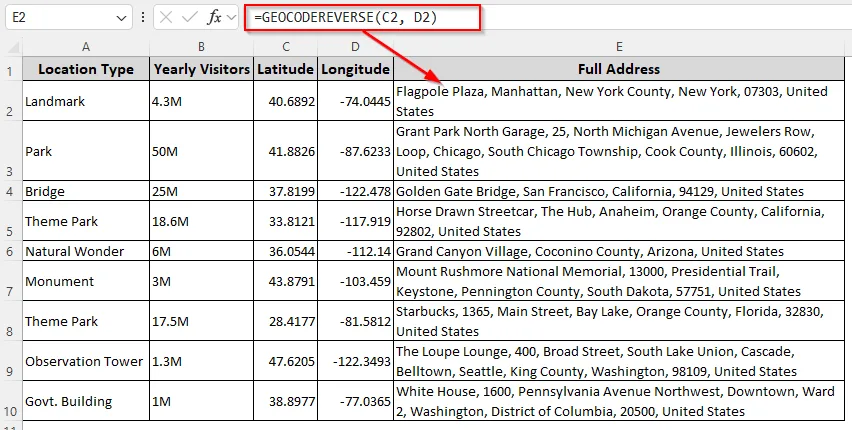Select row 4 header
852x430 pixels.
click(11, 191)
